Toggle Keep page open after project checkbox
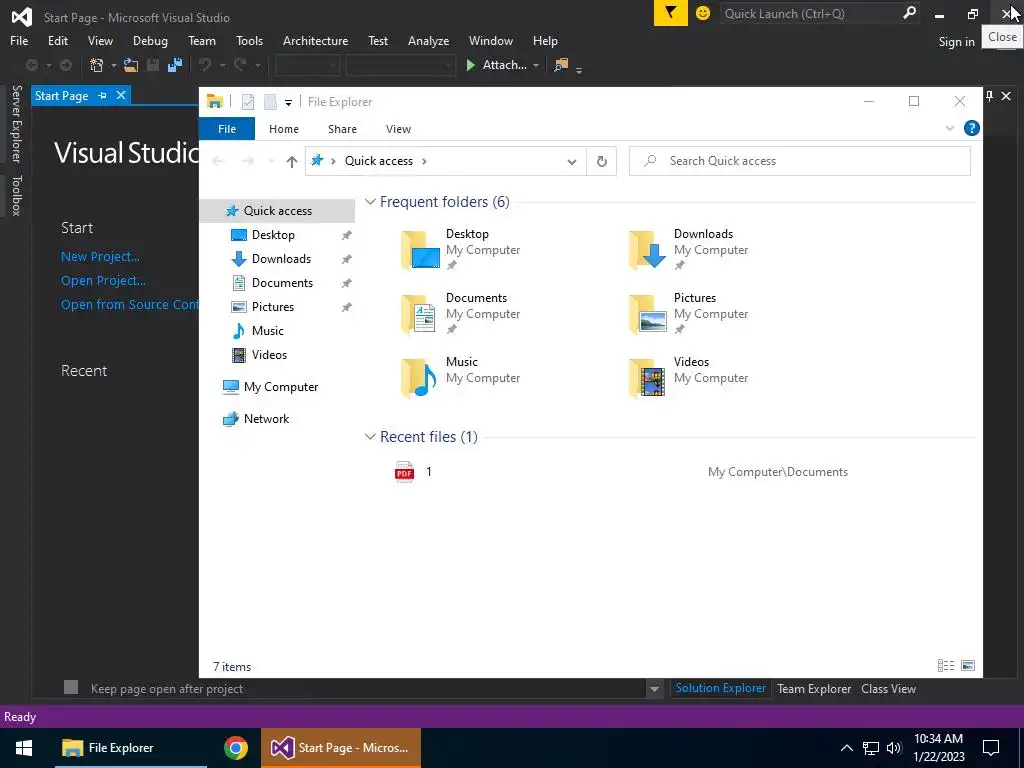Image resolution: width=1024 pixels, height=768 pixels. [71, 687]
